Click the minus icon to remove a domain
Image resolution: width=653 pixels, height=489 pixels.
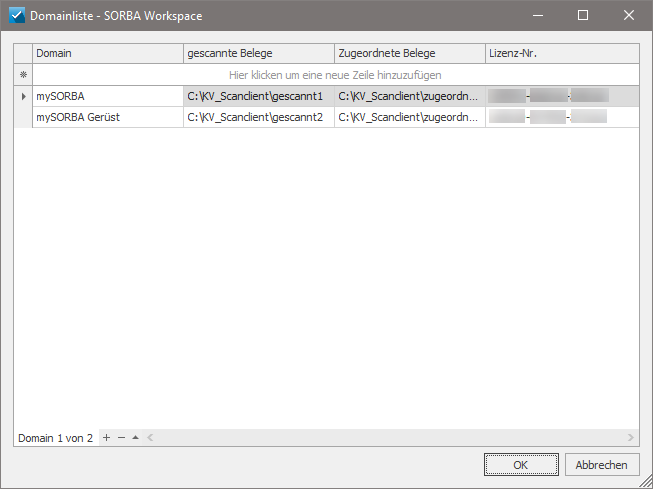(x=121, y=437)
